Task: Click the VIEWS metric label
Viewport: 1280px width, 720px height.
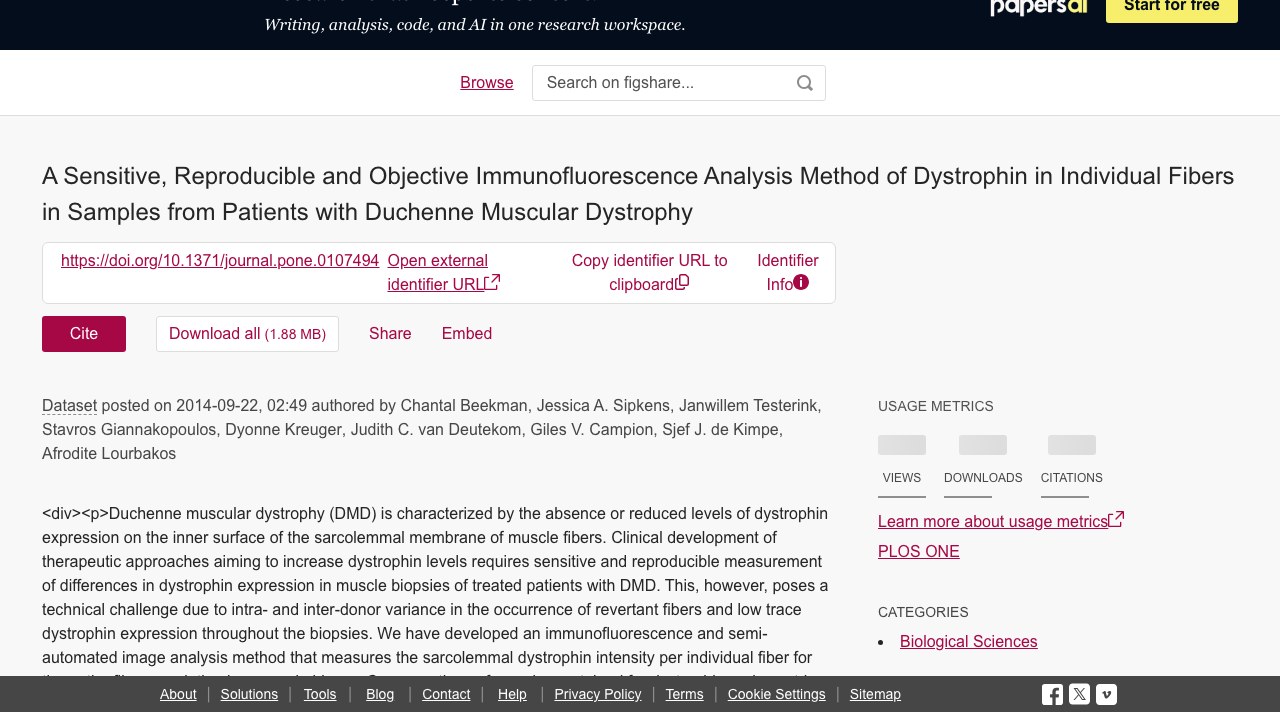Action: point(902,478)
